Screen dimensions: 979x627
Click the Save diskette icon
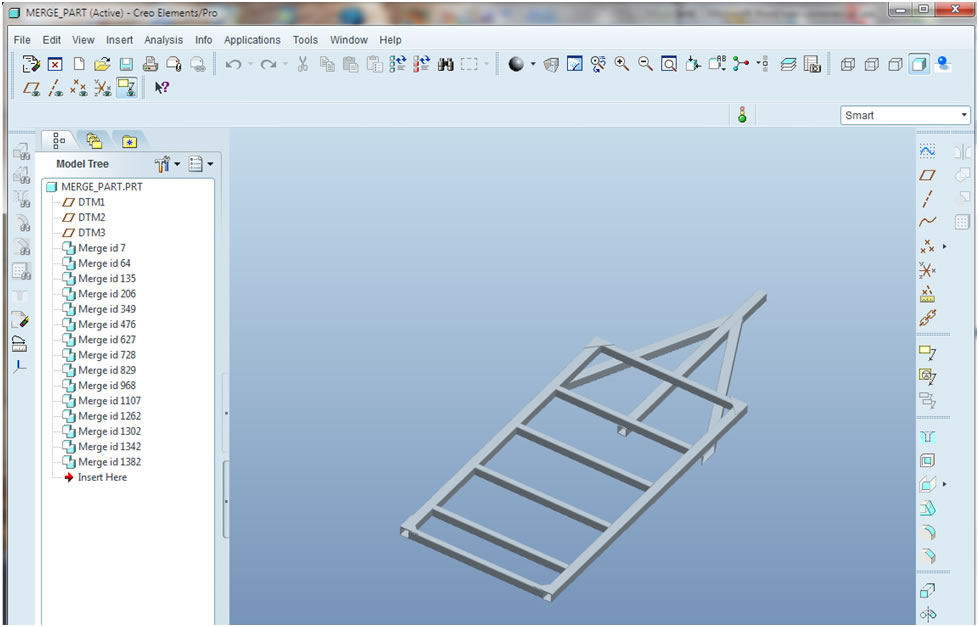126,64
